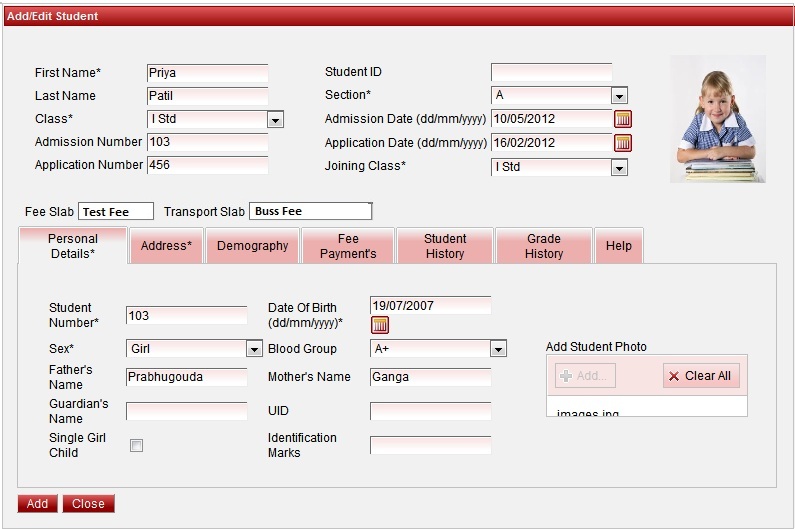Click the student photo thumbnail
Image resolution: width=795 pixels, height=529 pixels.
[717, 119]
